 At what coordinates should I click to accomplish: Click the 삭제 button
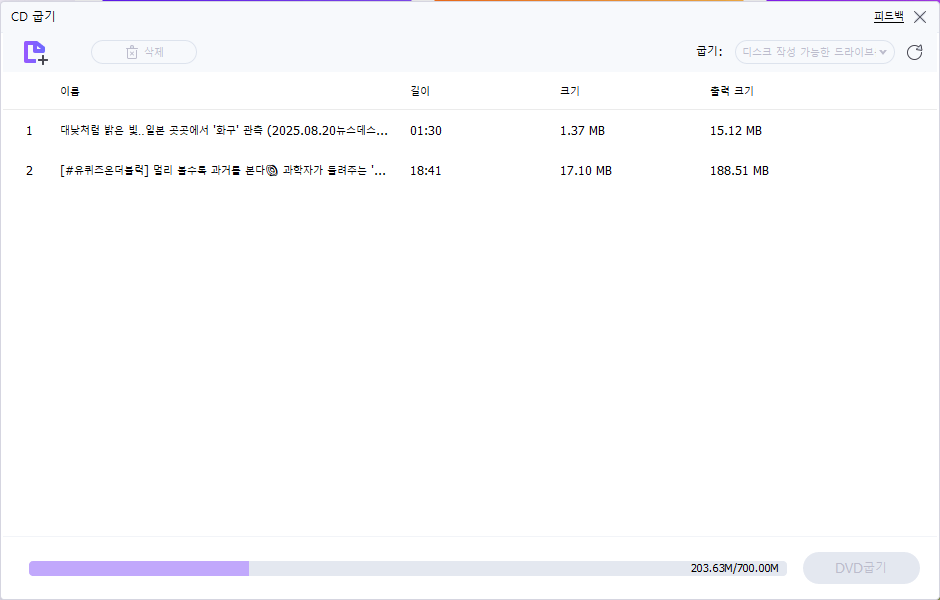click(143, 52)
